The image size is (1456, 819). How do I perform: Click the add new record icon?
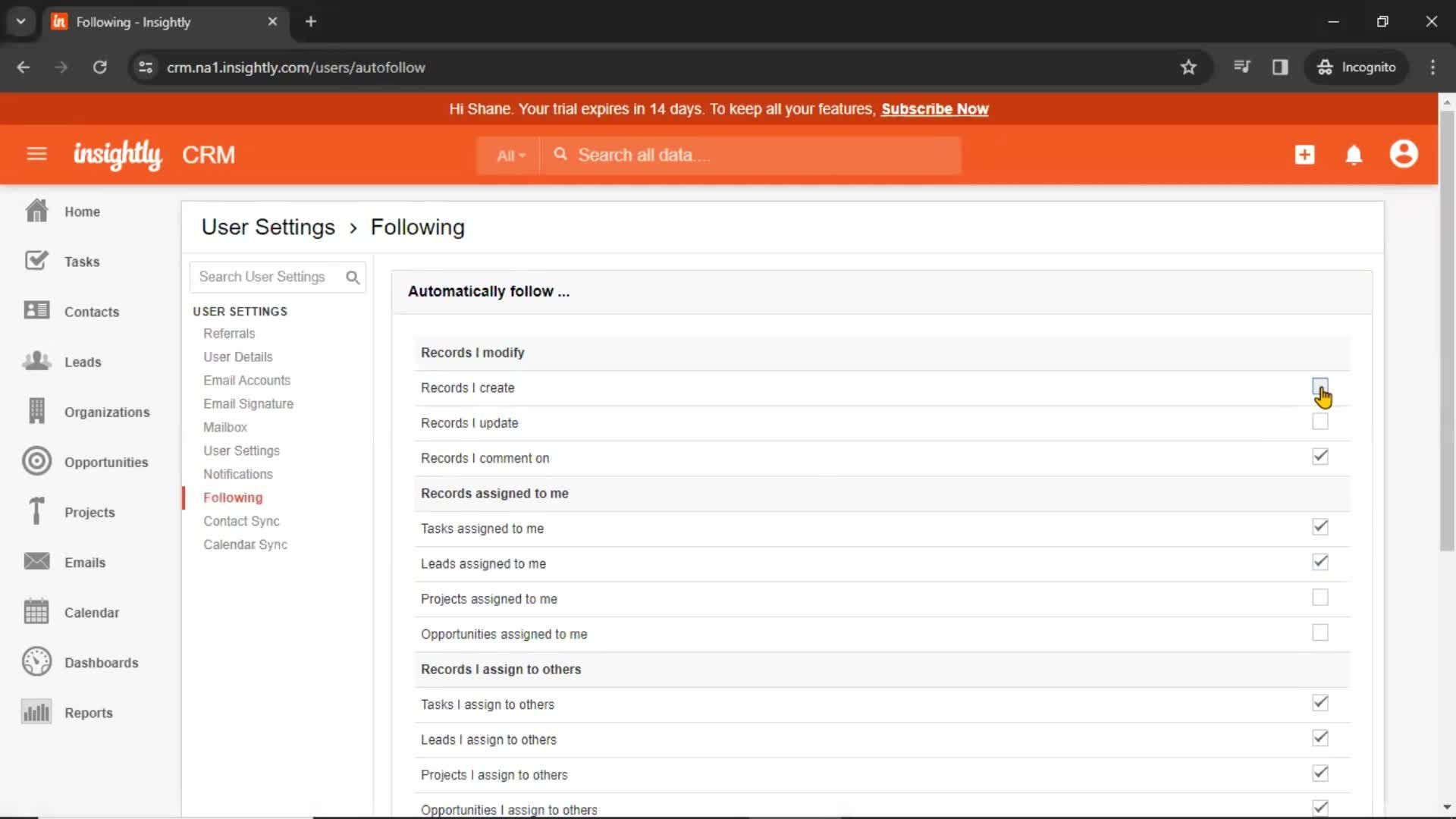click(x=1304, y=154)
